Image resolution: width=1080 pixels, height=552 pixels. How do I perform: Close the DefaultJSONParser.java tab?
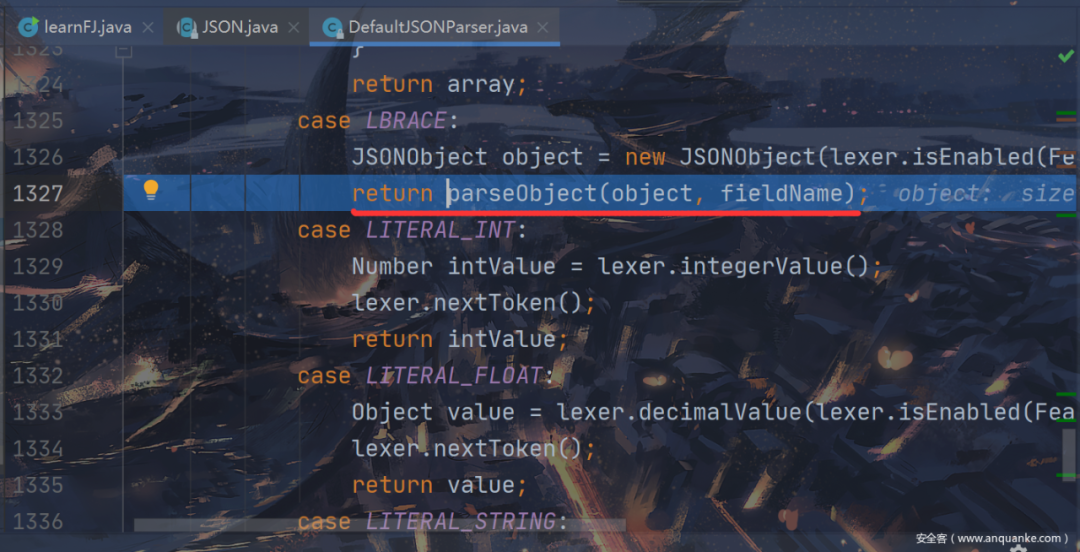543,28
